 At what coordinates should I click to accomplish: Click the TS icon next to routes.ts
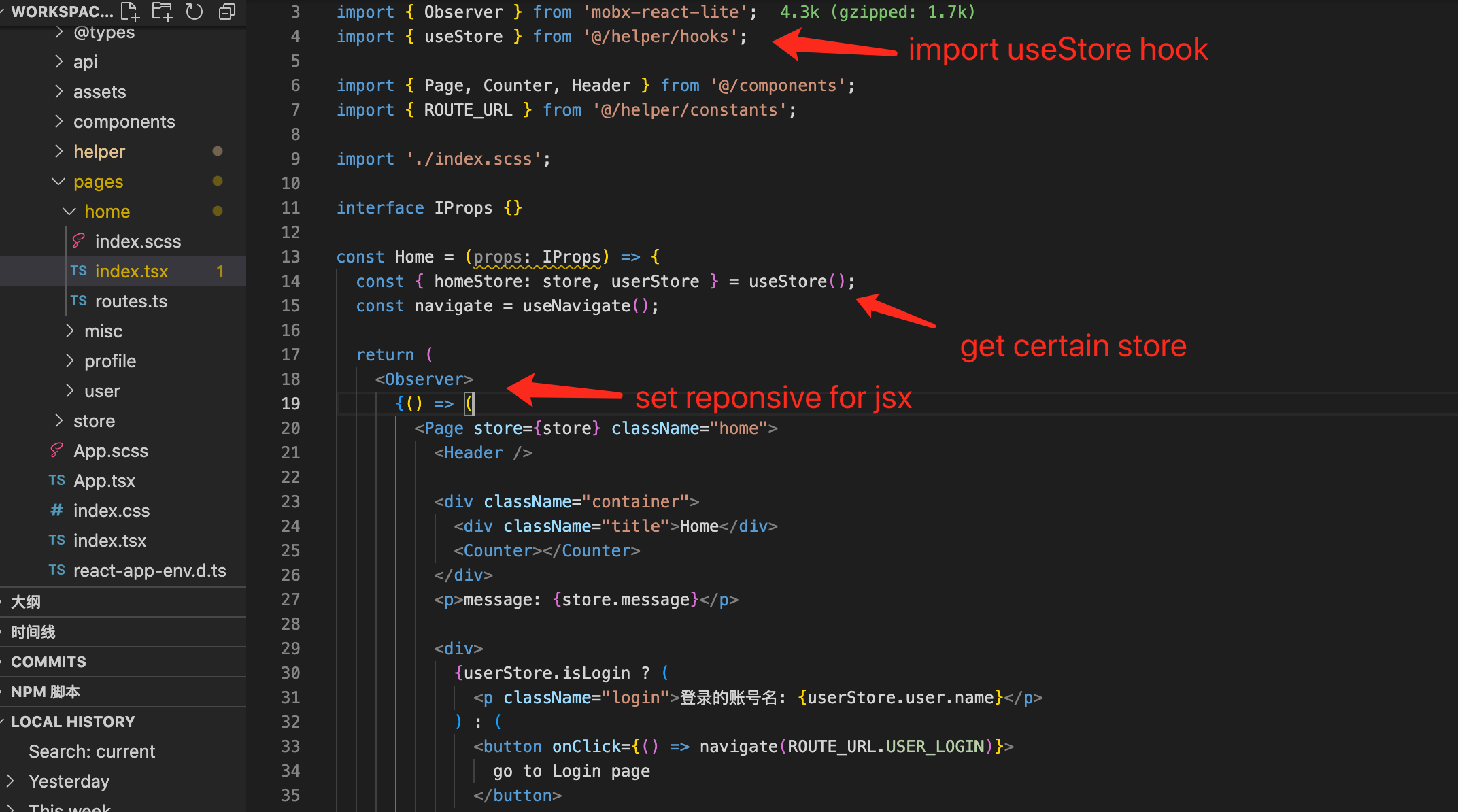point(79,301)
